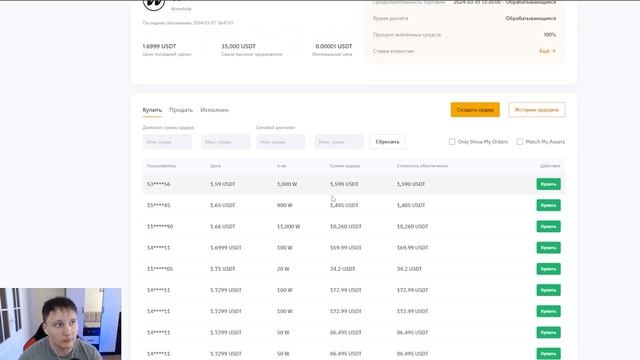Select user cell 15****45
Screen dimensions: 640x360
tap(158, 205)
